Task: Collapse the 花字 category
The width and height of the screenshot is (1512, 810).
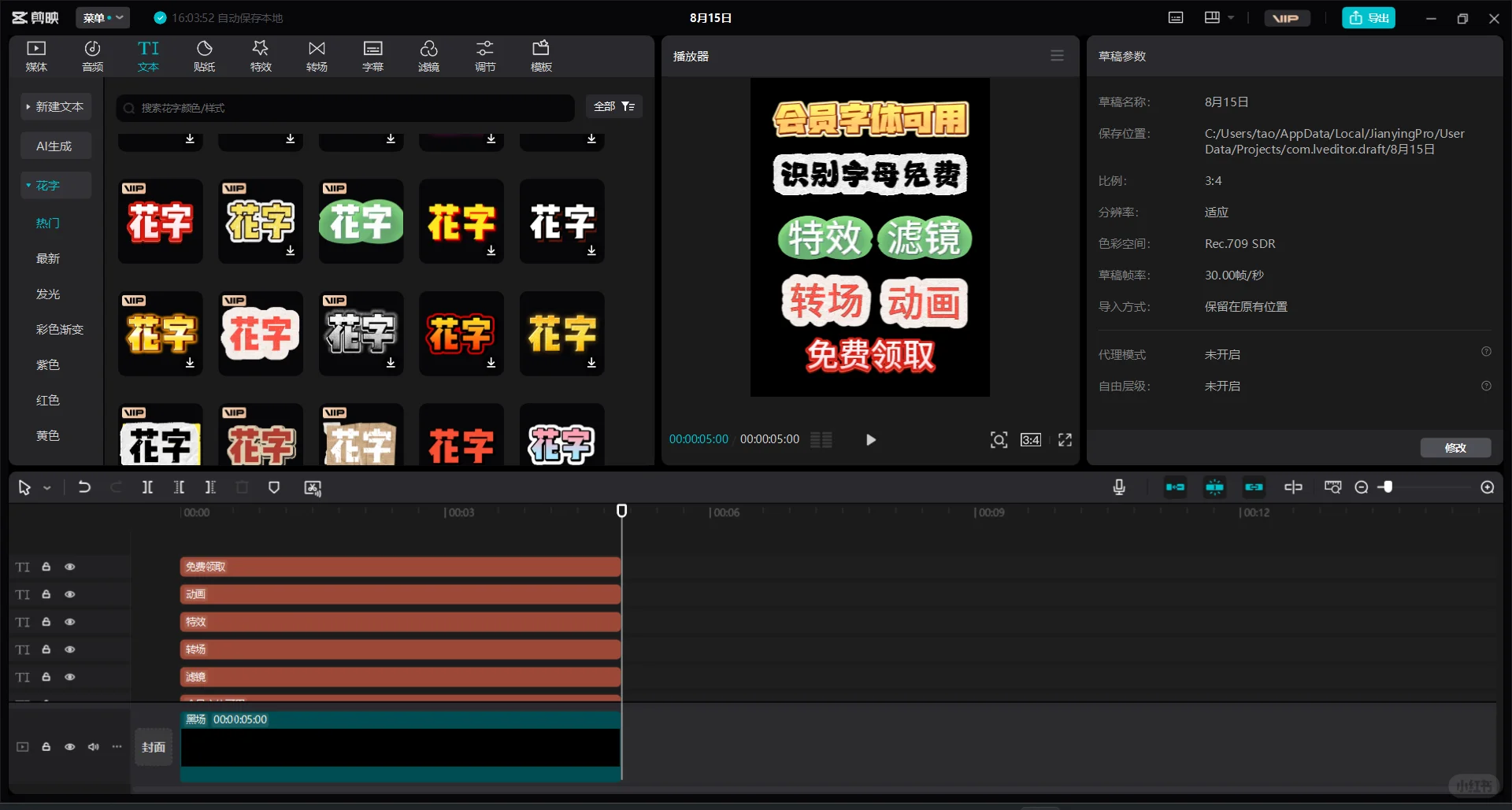Action: pyautogui.click(x=55, y=185)
